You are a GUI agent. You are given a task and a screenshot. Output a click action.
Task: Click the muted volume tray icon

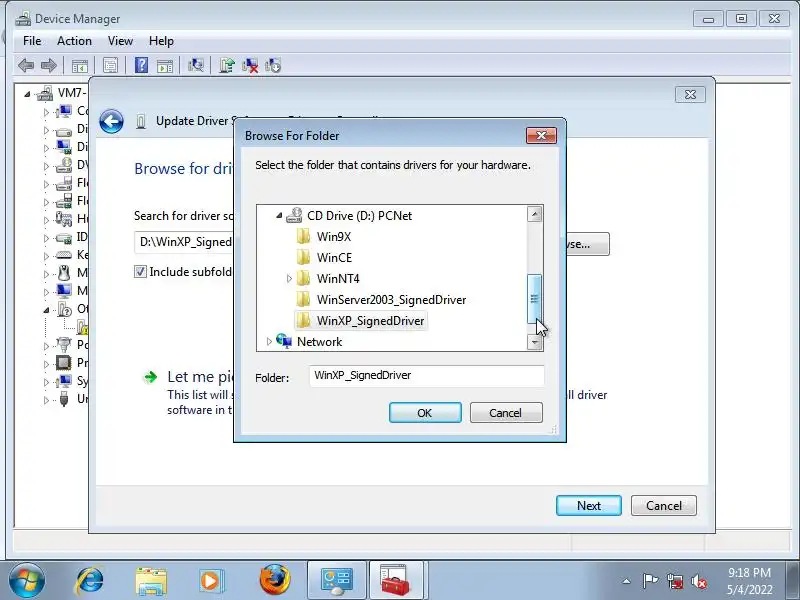click(699, 581)
